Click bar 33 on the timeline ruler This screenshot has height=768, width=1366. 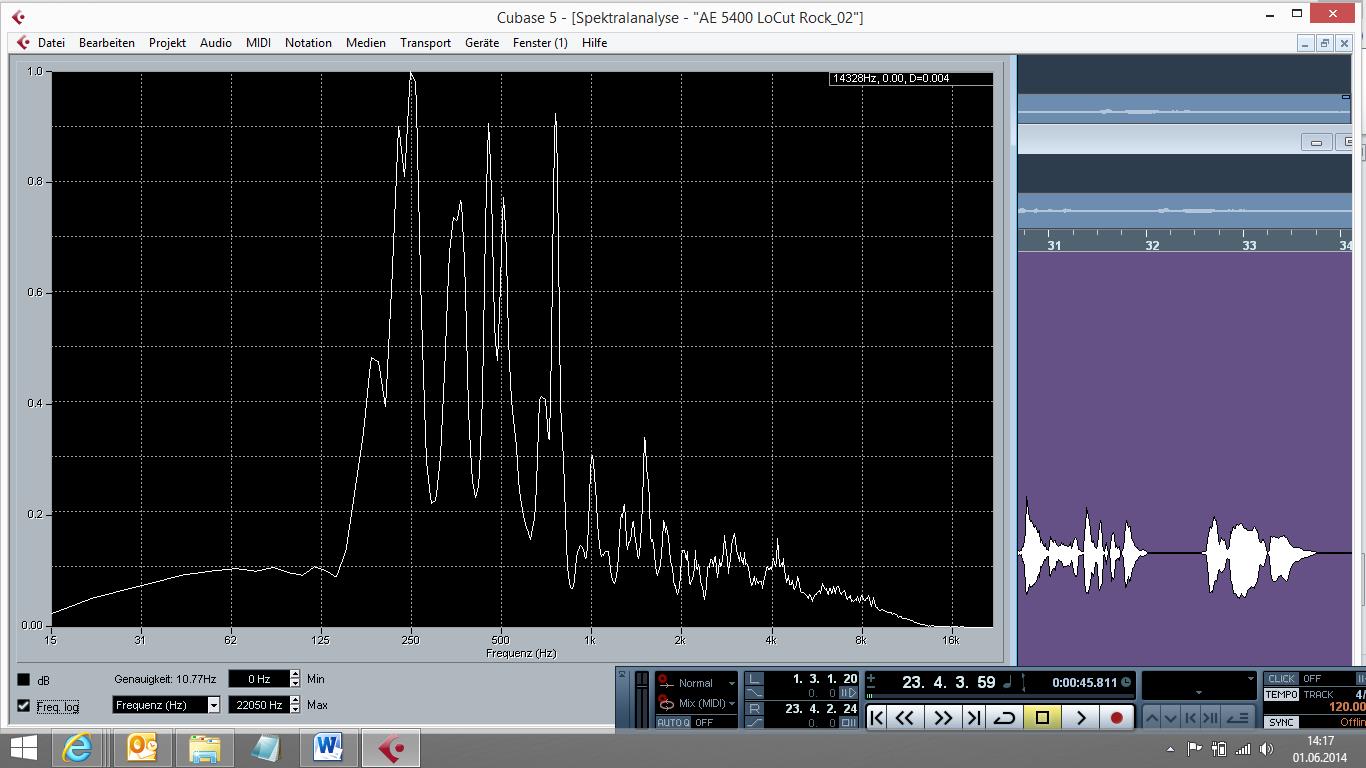1249,245
